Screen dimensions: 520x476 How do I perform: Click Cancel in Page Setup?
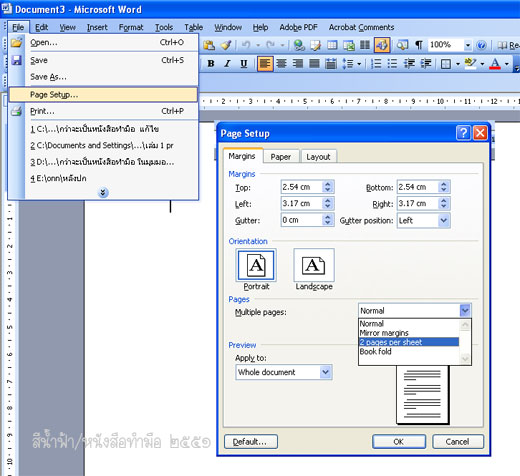pos(458,442)
